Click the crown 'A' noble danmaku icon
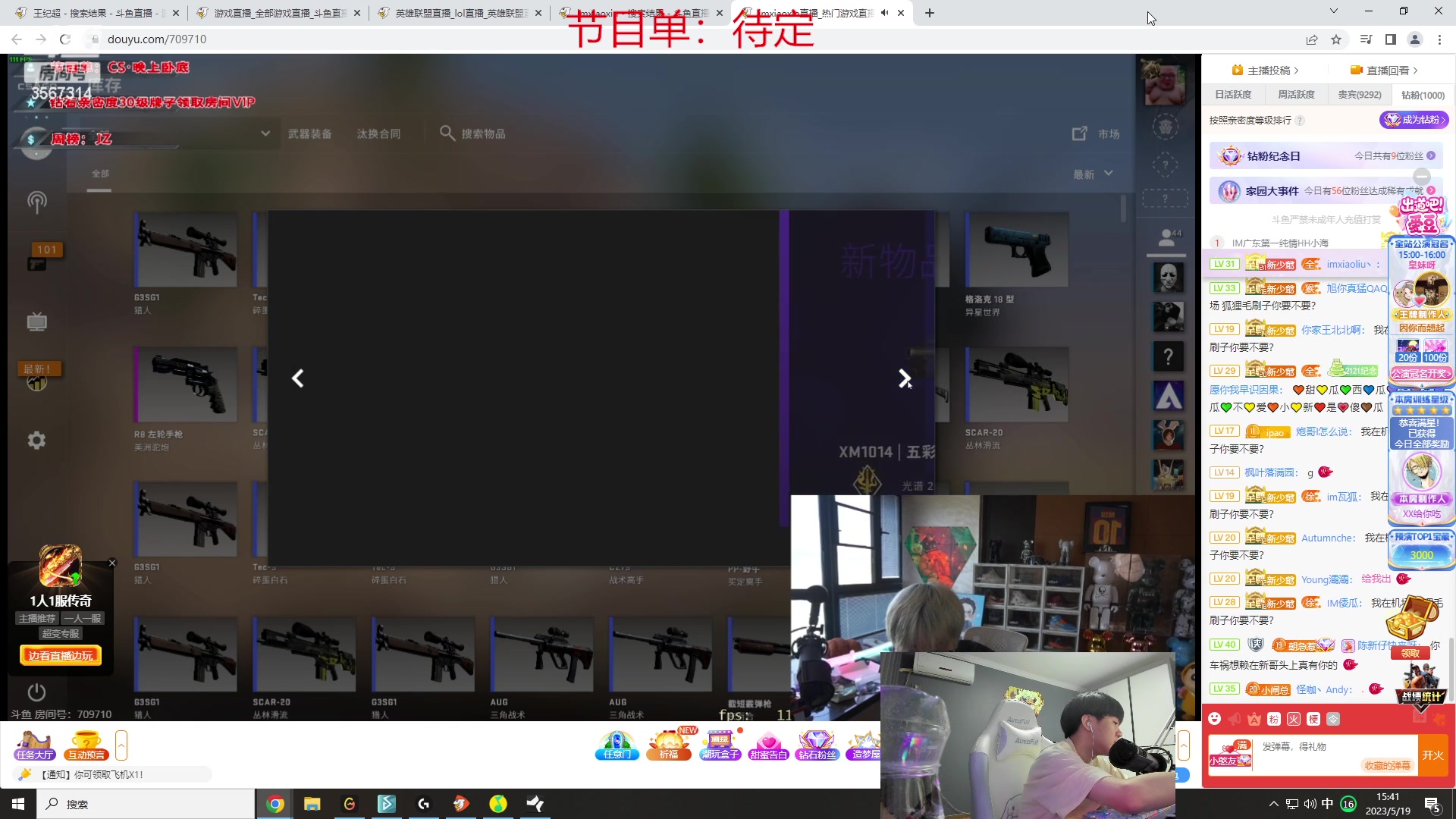1456x819 pixels. (1254, 719)
